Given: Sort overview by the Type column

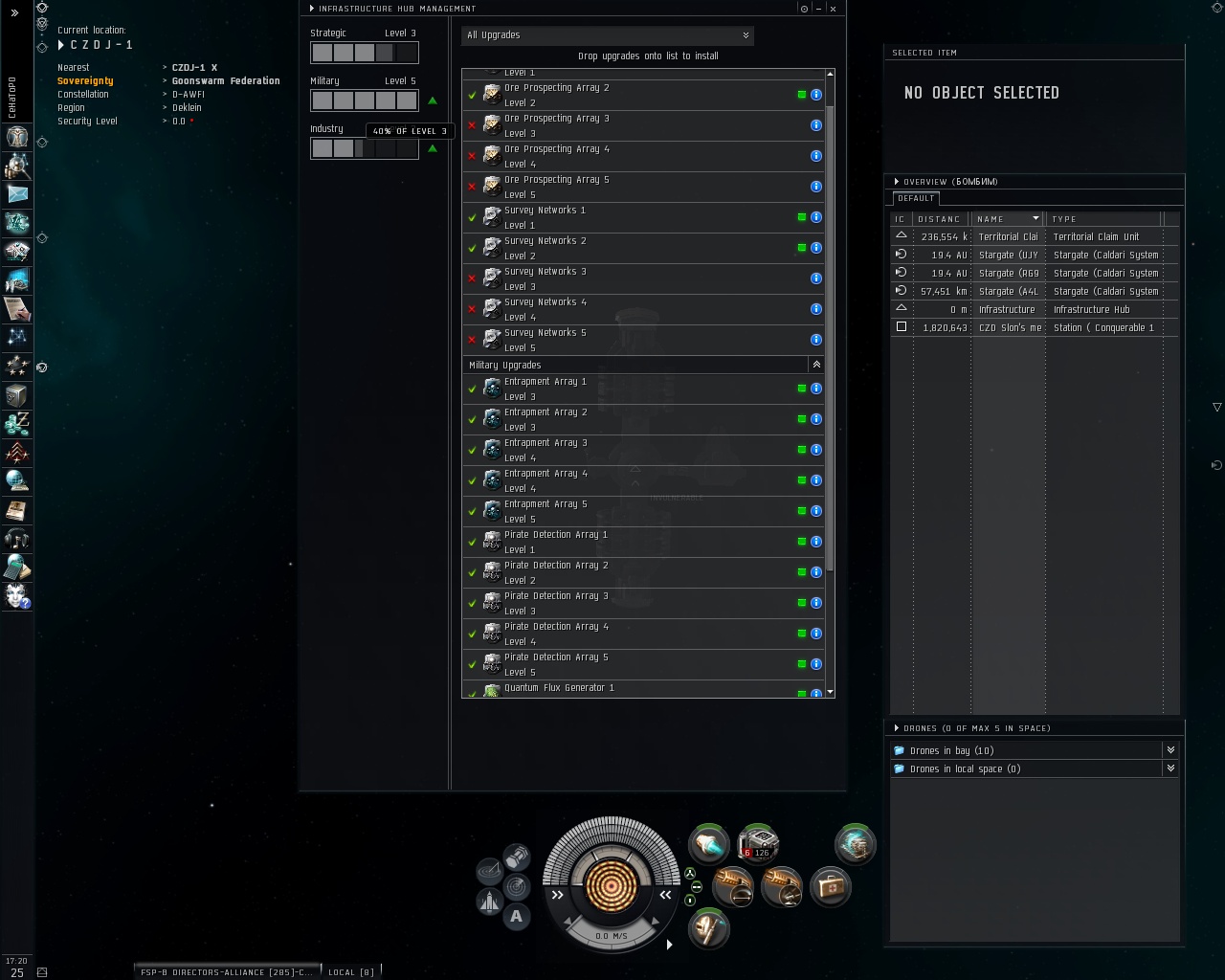Looking at the screenshot, I should 1104,219.
